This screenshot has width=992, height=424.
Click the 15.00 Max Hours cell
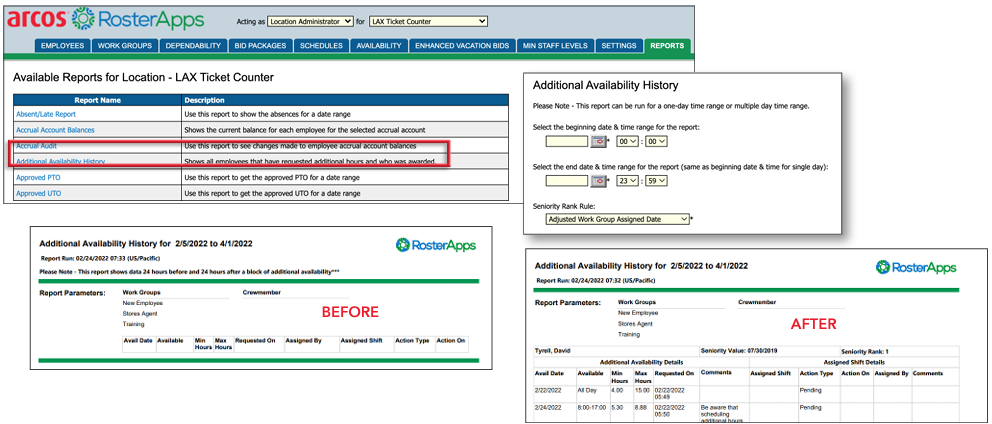click(642, 390)
